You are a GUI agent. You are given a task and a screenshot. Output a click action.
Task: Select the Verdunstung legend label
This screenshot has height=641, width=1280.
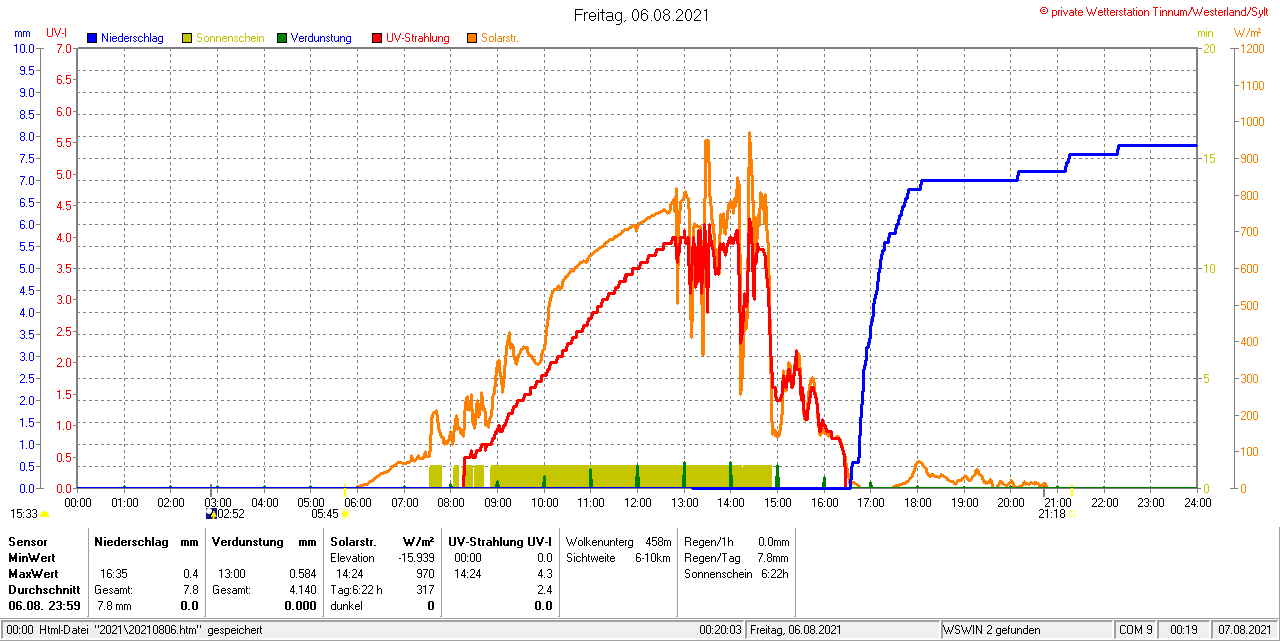(321, 38)
